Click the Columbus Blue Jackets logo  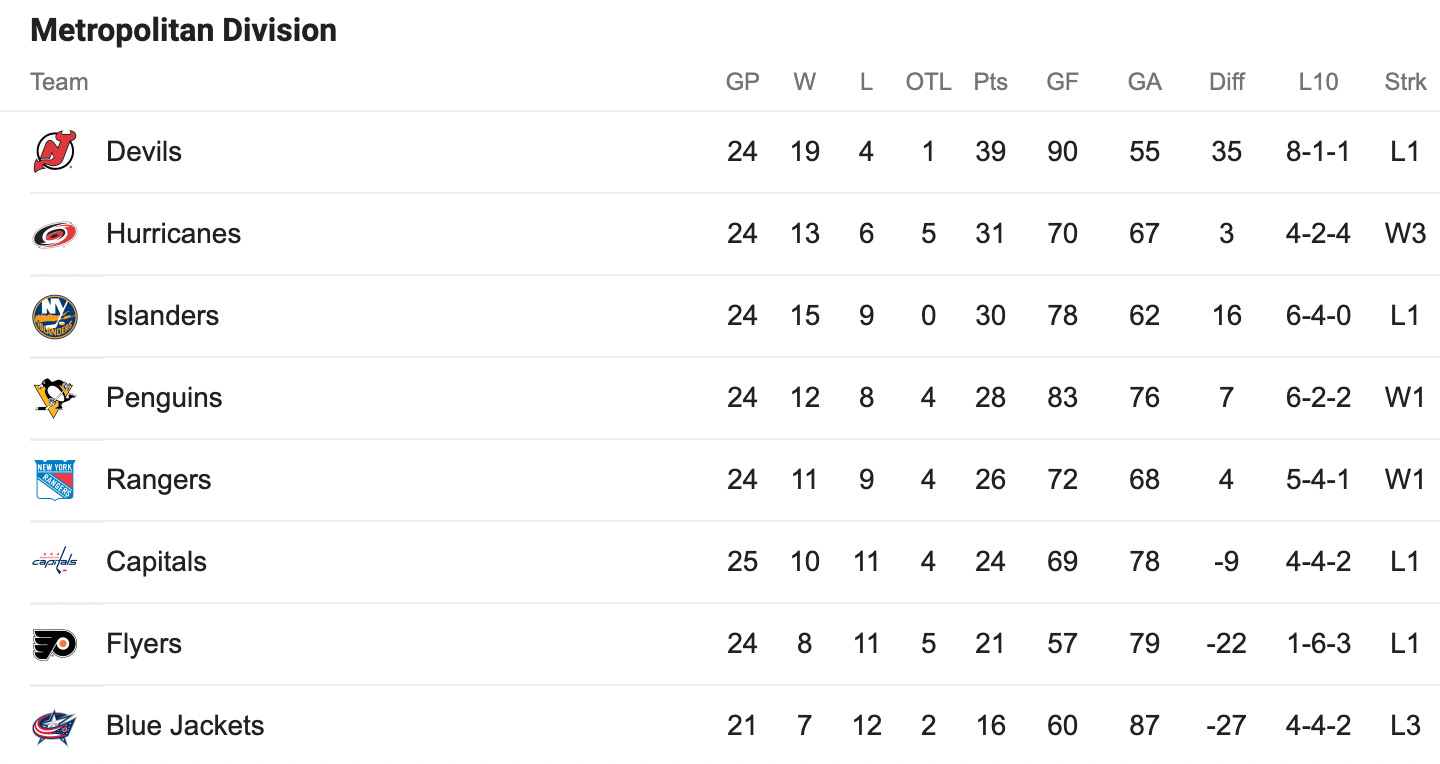tap(54, 726)
